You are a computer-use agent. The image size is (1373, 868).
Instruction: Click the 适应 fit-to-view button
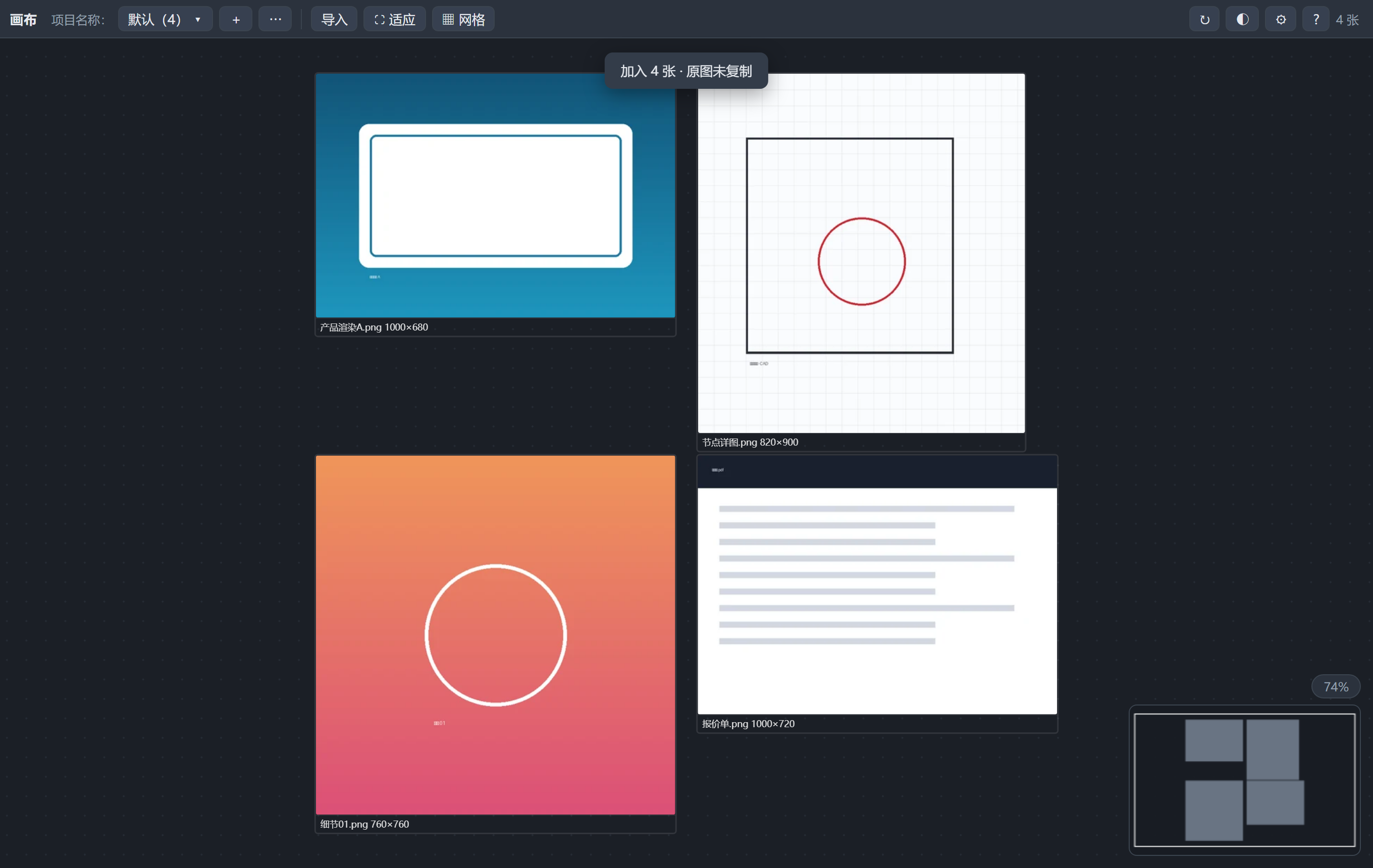(395, 19)
